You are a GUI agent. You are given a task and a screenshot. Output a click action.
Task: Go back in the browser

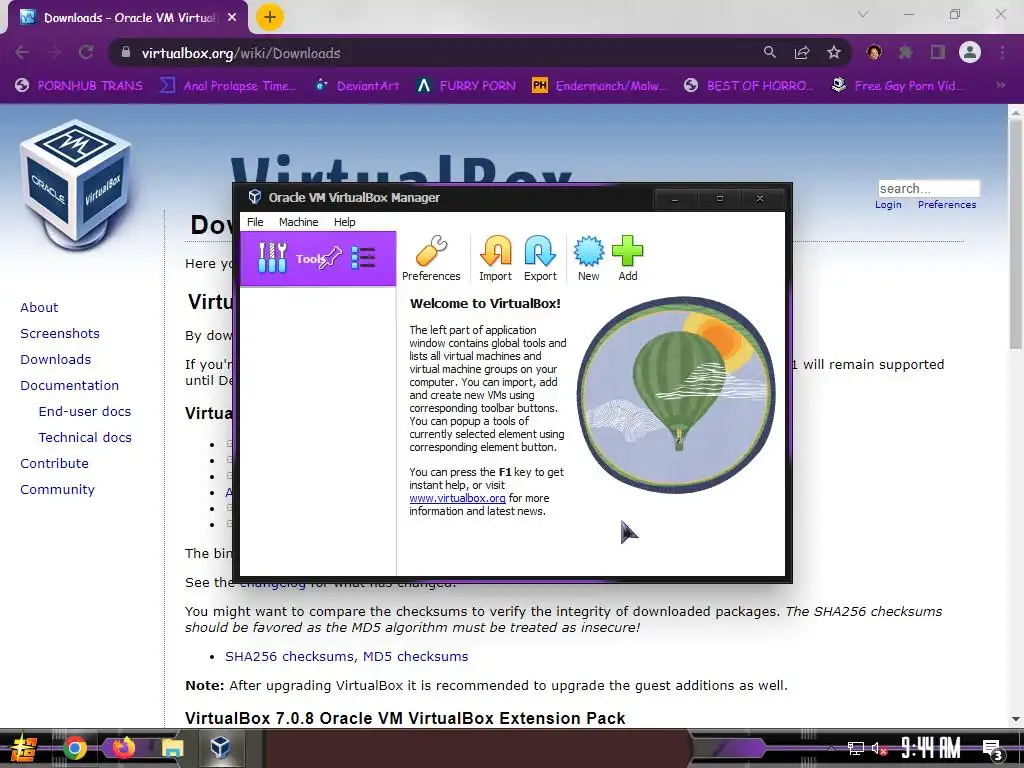point(22,53)
